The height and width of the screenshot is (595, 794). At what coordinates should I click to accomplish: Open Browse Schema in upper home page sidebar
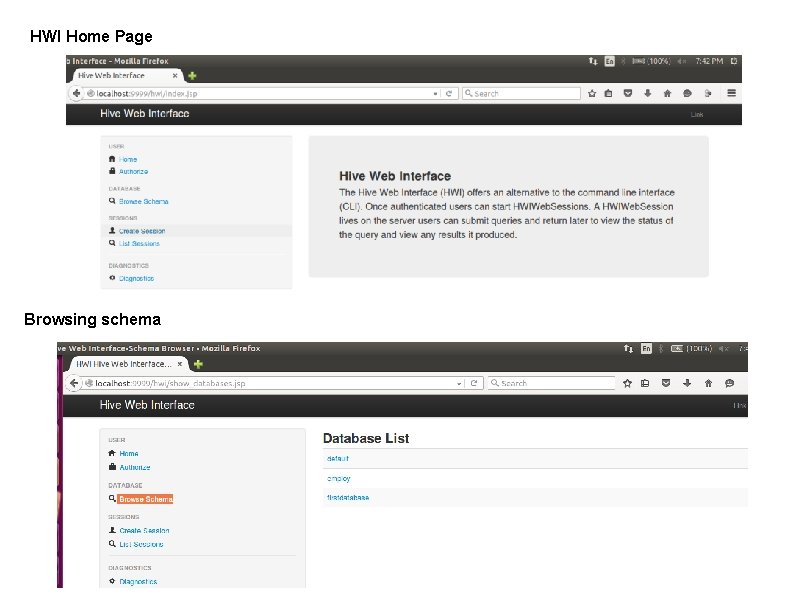point(143,202)
